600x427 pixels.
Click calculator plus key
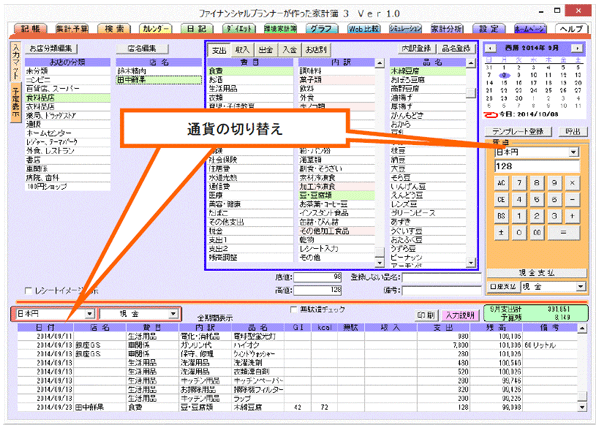point(572,216)
